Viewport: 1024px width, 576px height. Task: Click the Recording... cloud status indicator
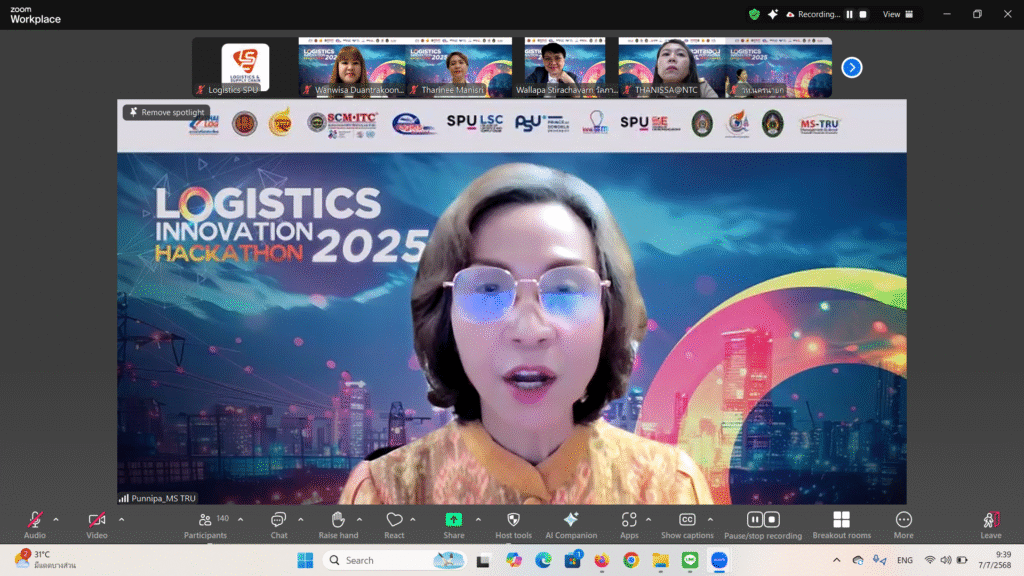pyautogui.click(x=813, y=14)
